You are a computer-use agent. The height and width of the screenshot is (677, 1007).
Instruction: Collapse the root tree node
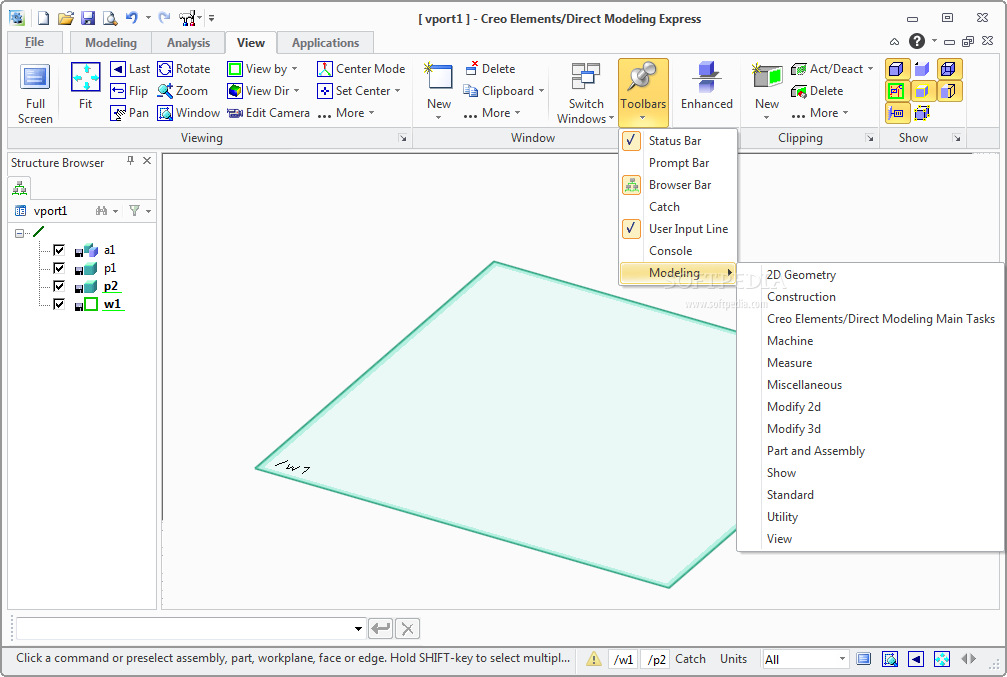coord(19,233)
